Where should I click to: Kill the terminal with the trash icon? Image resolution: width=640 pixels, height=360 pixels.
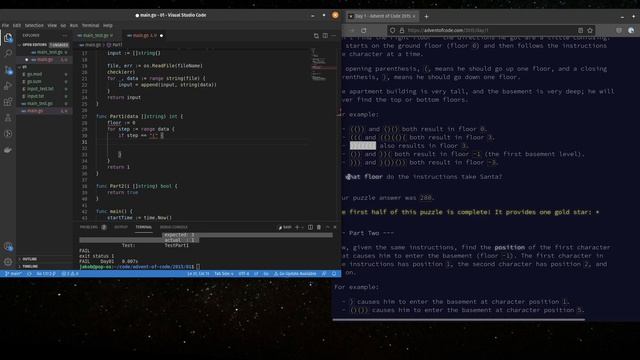[319, 227]
